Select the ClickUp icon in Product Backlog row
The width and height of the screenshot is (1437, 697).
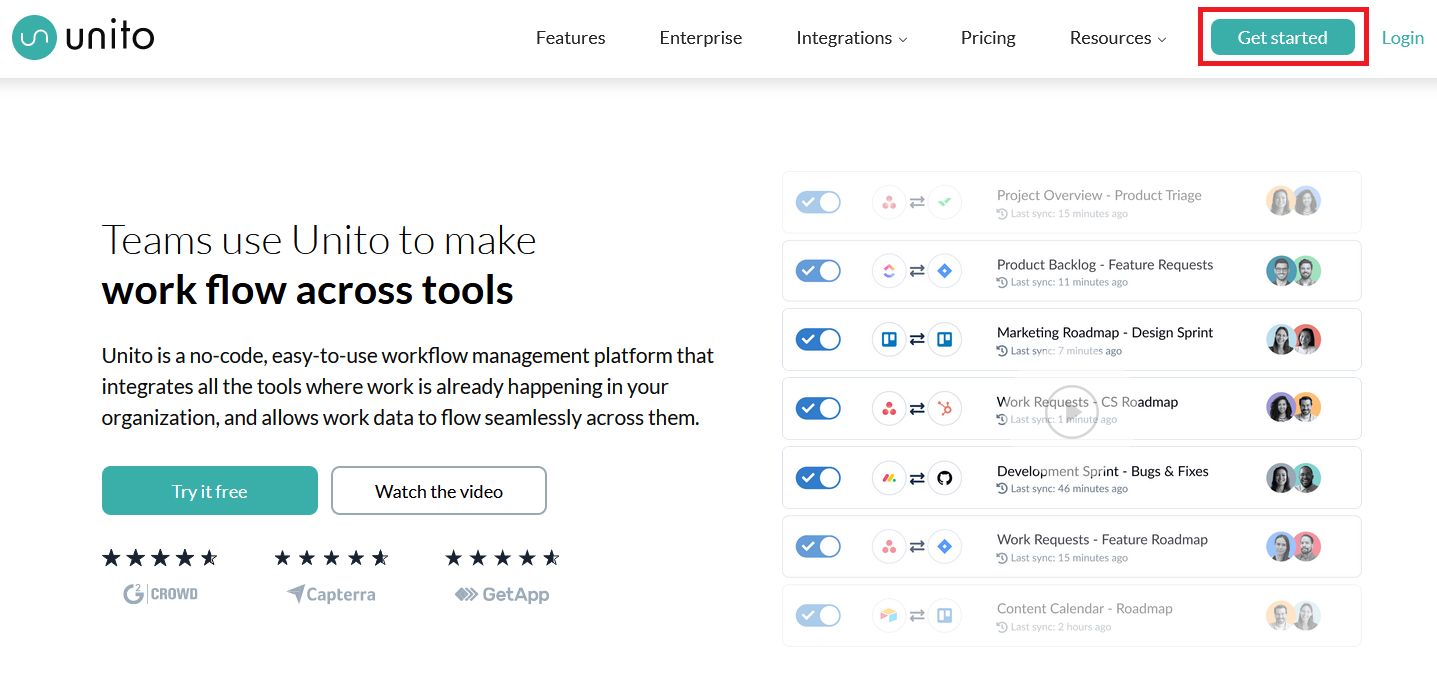click(x=889, y=271)
